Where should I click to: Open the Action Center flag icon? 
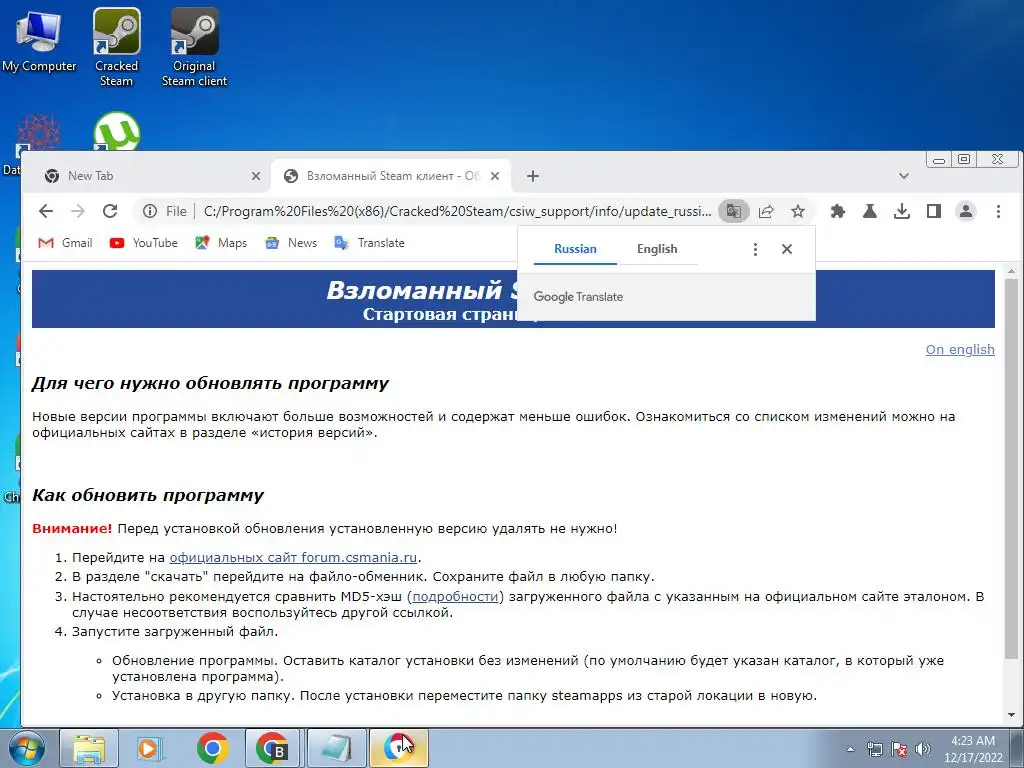899,749
